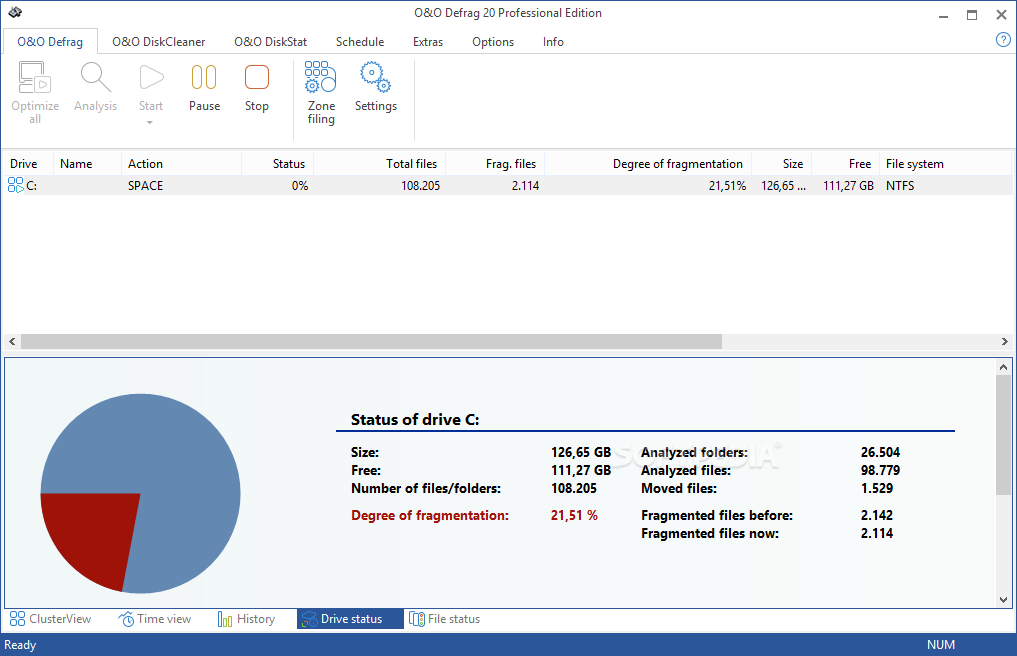Open the Settings gears icon
This screenshot has width=1017, height=656.
tap(375, 77)
